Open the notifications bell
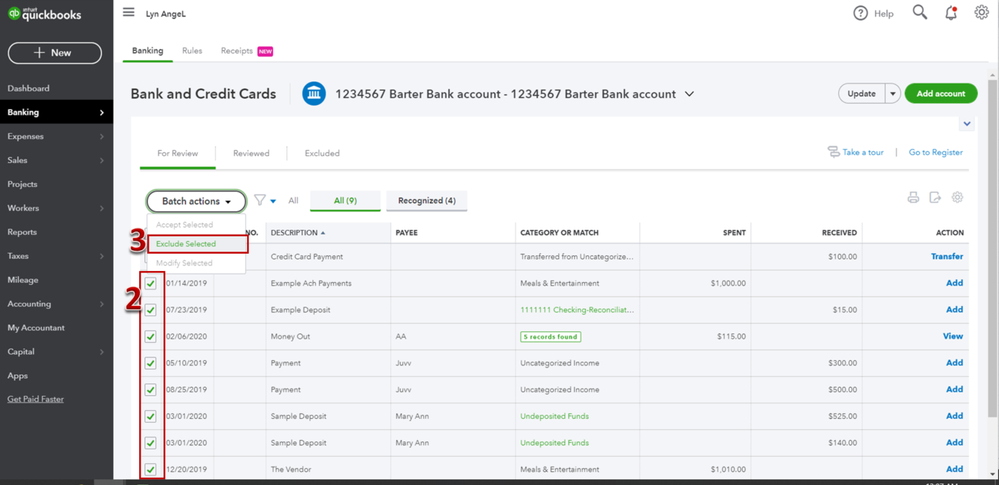This screenshot has width=999, height=485. pyautogui.click(x=951, y=13)
